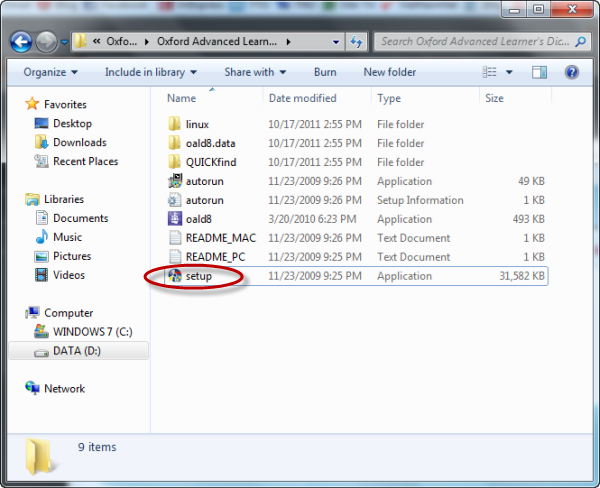The image size is (600, 488).
Task: Click the folder icon in the details pane
Action: (40, 456)
